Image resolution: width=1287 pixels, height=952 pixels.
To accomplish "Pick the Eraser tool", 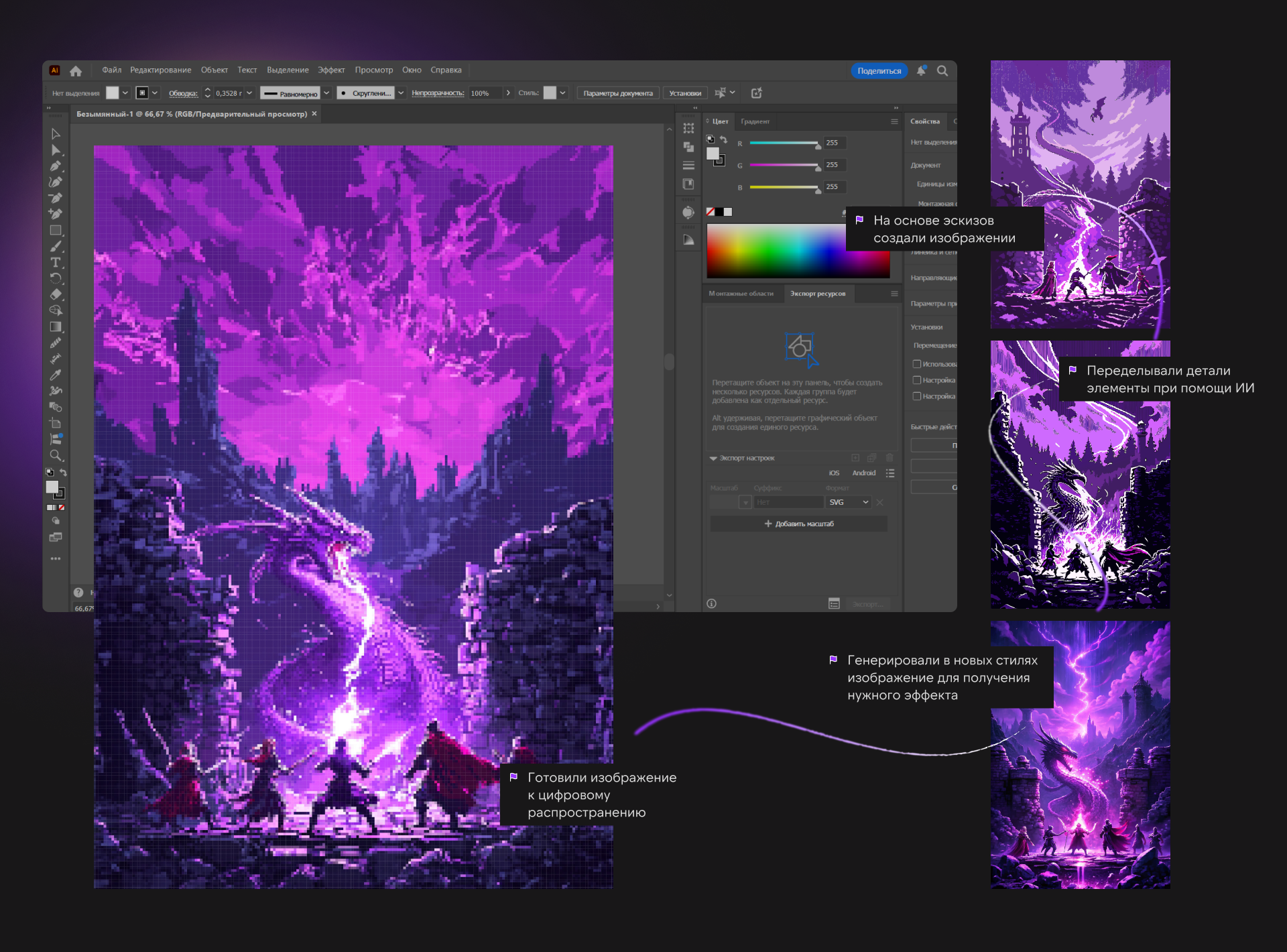I will tap(56, 294).
